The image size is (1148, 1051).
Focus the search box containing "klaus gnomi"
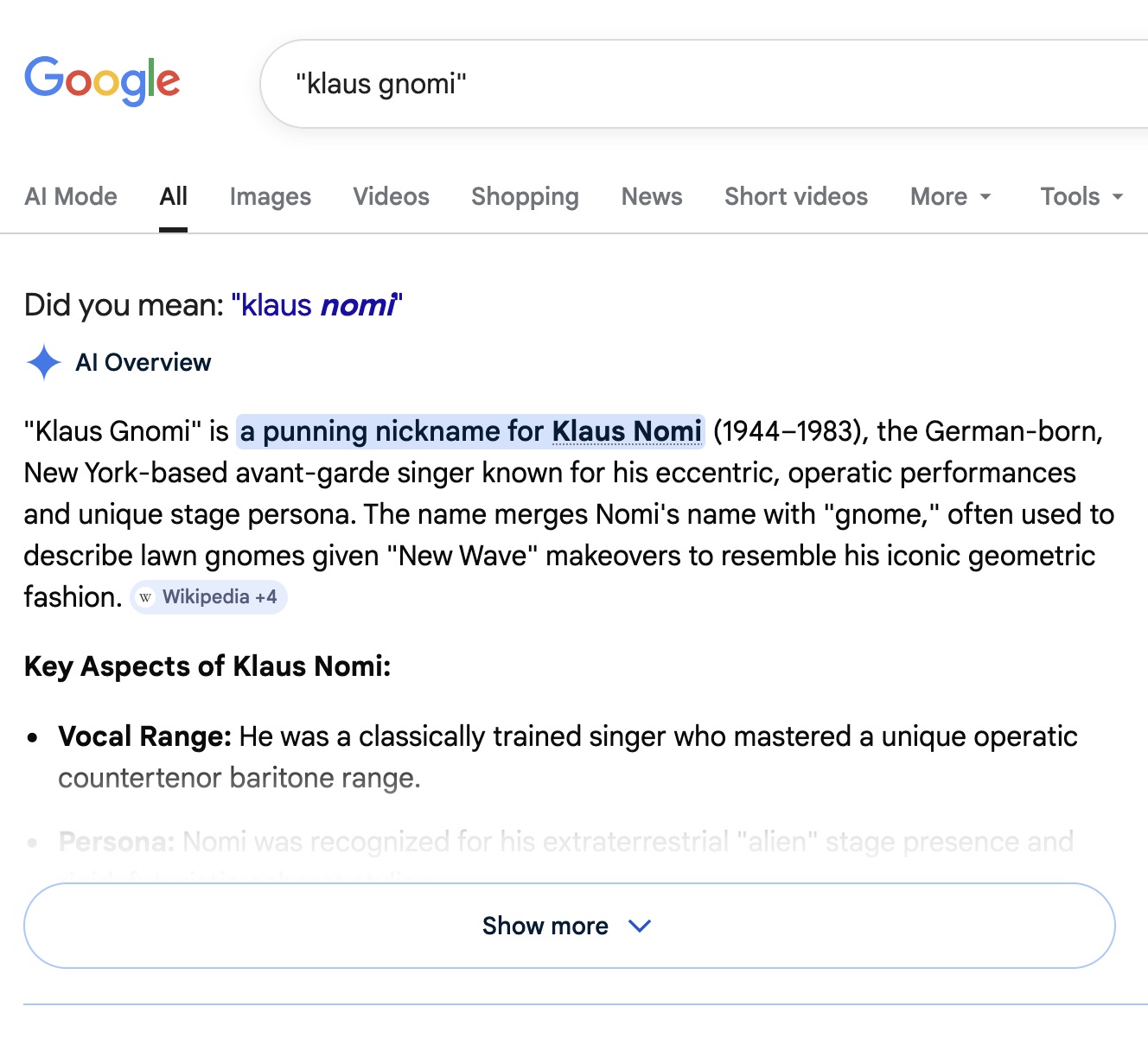[x=692, y=84]
